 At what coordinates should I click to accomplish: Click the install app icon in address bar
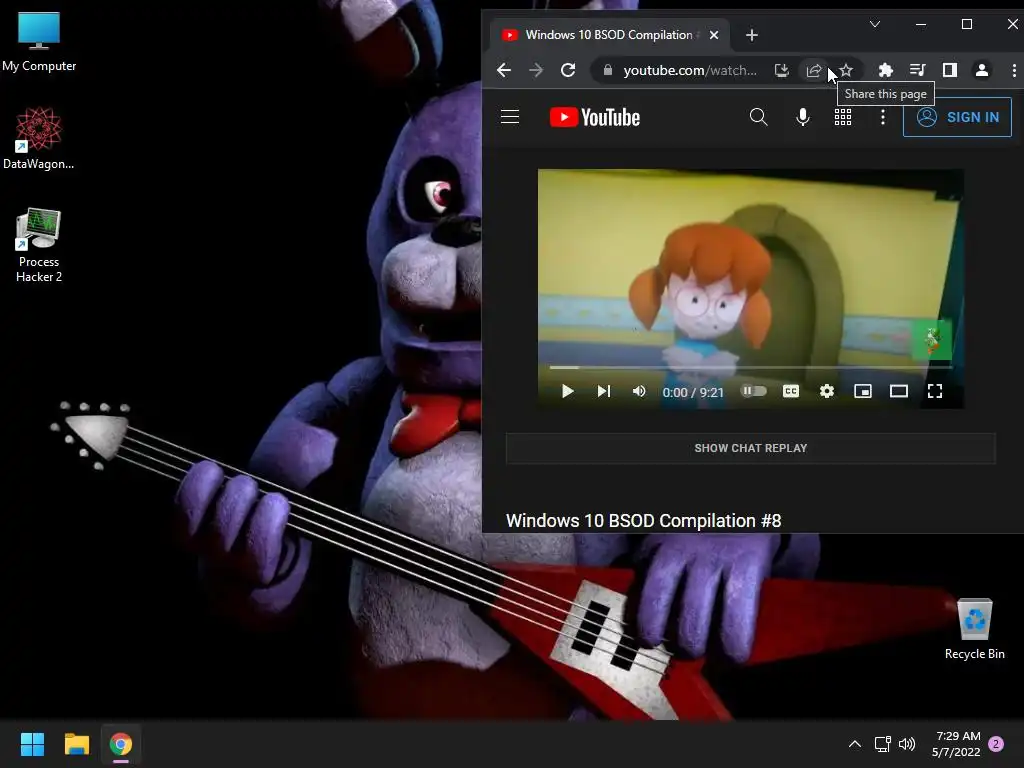pos(781,70)
